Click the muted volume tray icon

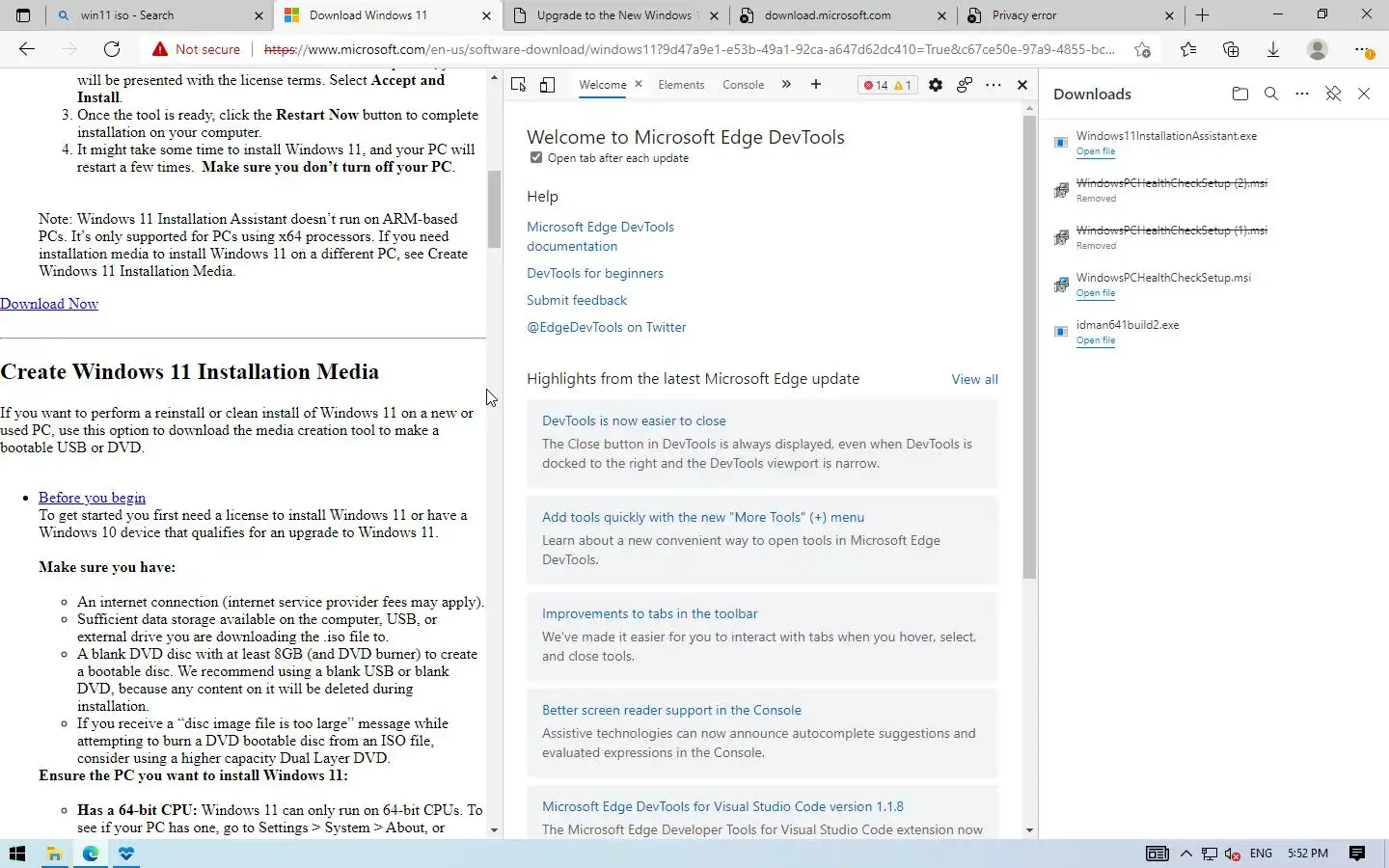click(x=1233, y=854)
